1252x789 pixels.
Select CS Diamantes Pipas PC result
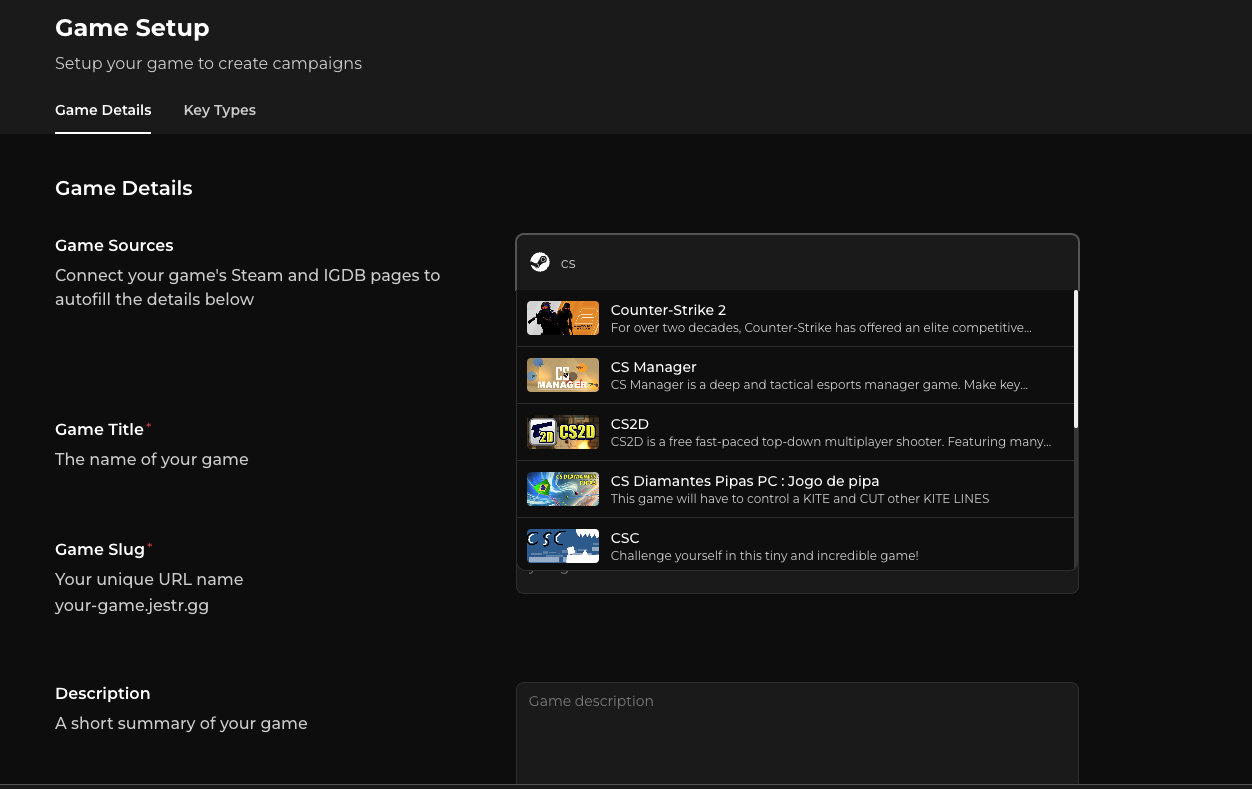tap(795, 489)
